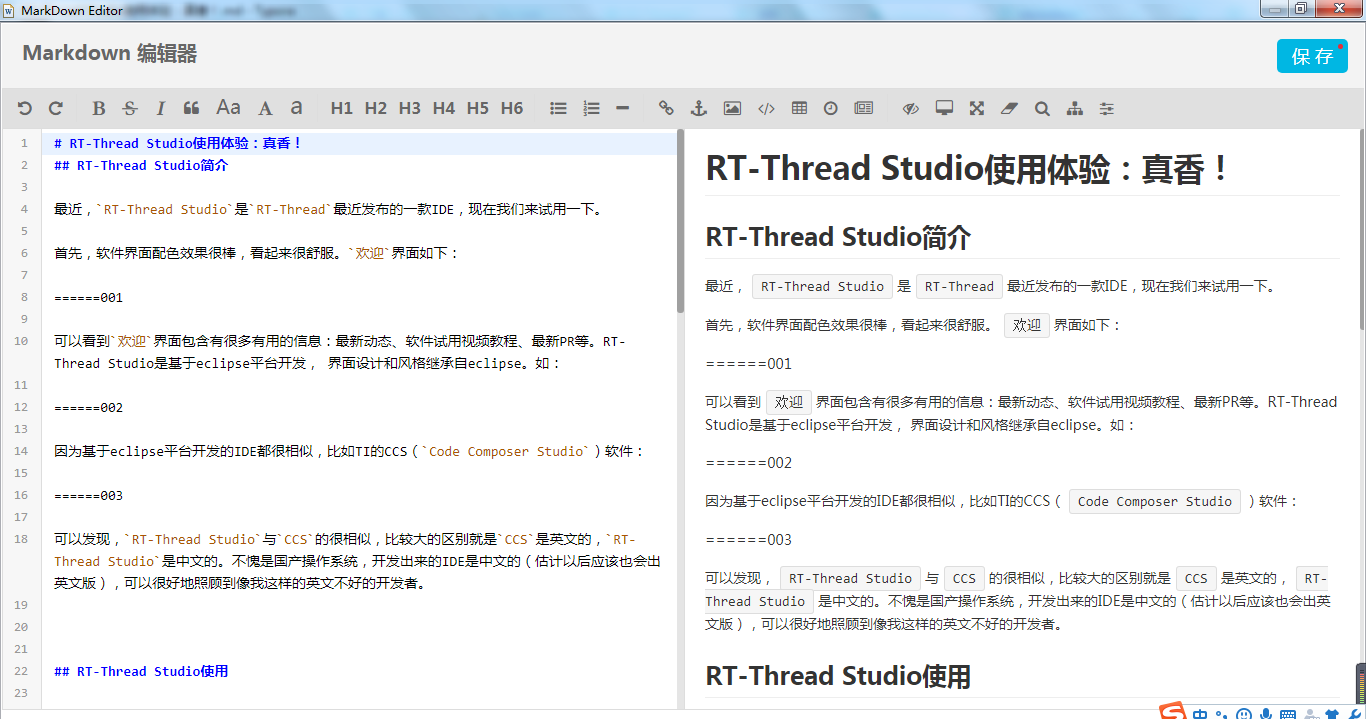Clear the editor with the eraser icon
Screen dimensions: 1366x719
[1008, 107]
